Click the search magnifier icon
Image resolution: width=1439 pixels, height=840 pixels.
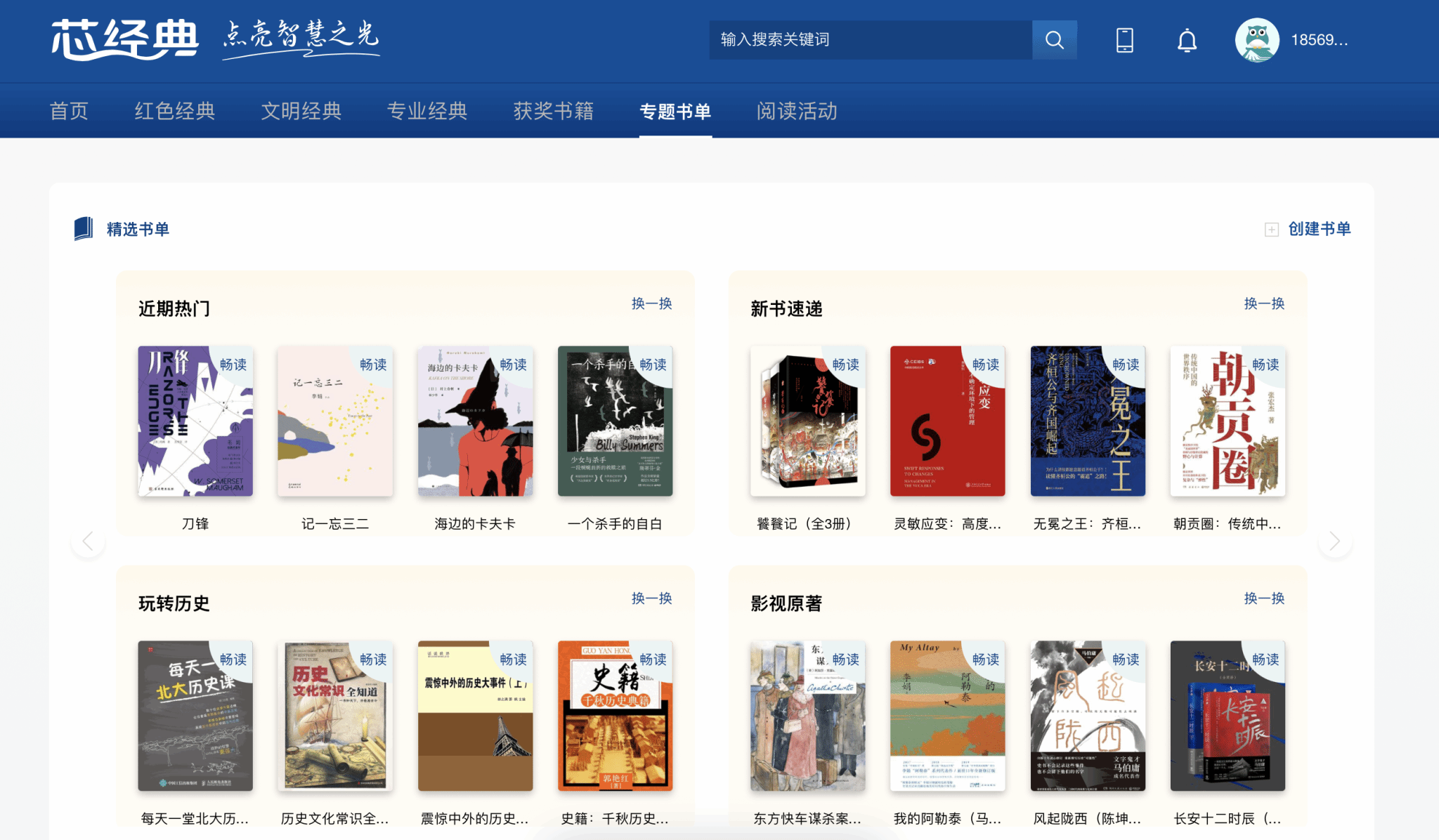[x=1054, y=40]
